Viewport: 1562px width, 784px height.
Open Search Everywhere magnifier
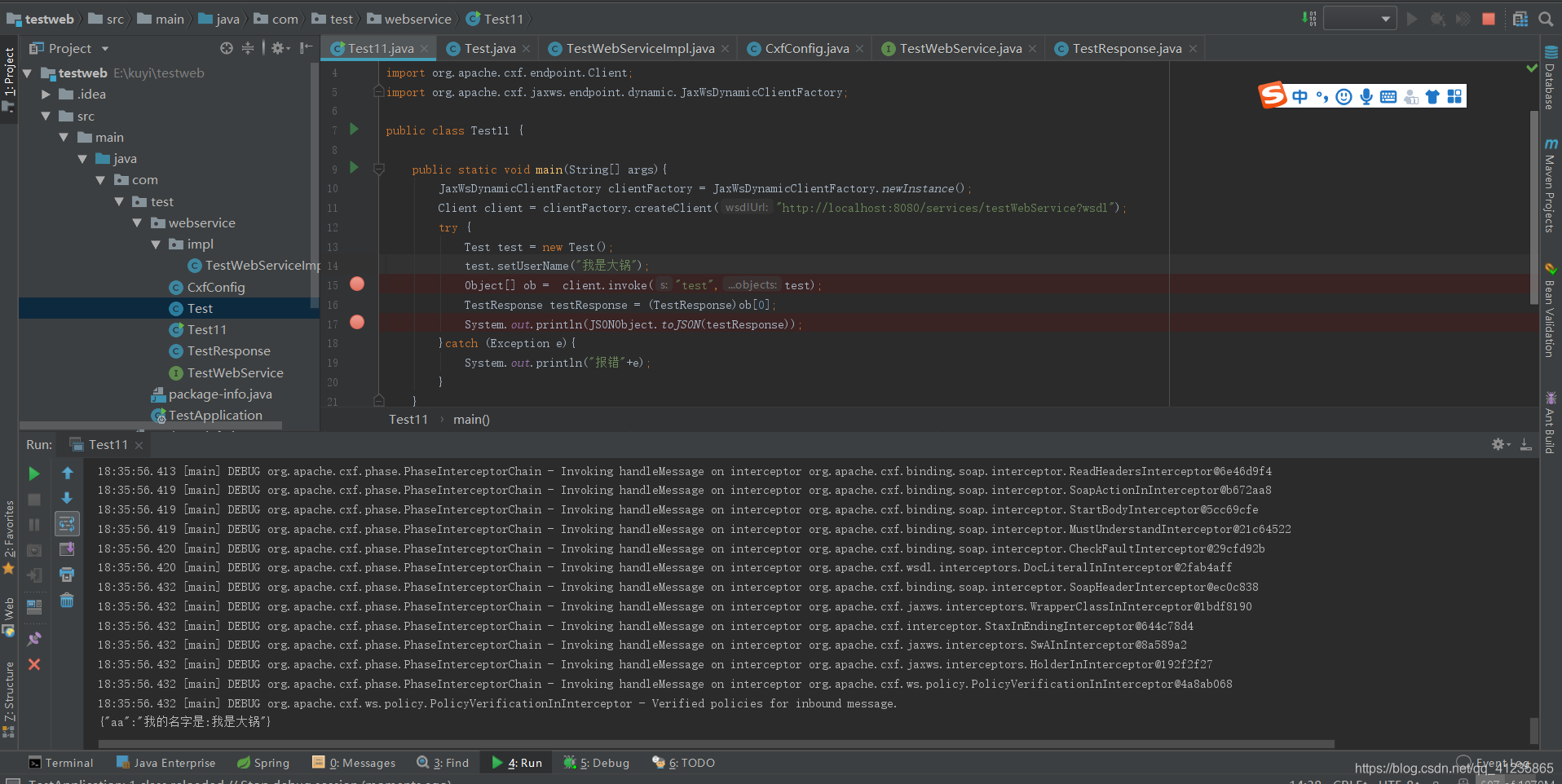(x=1545, y=19)
